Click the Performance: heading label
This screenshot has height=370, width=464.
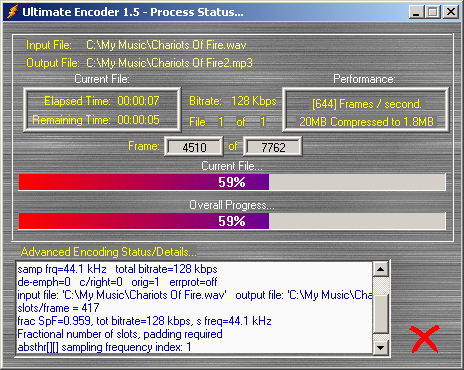(x=364, y=79)
